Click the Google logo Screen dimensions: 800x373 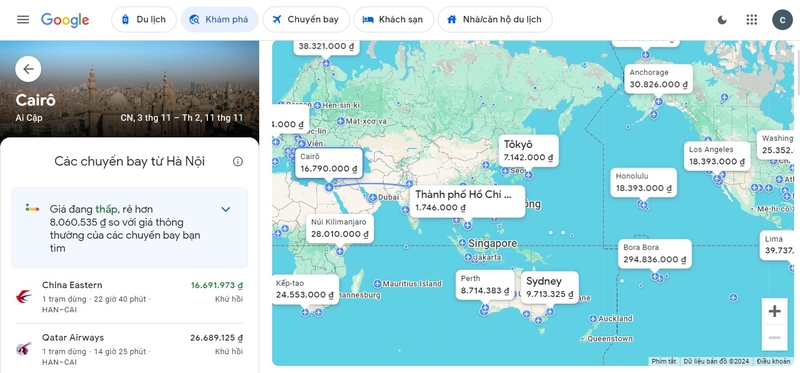[x=65, y=19]
